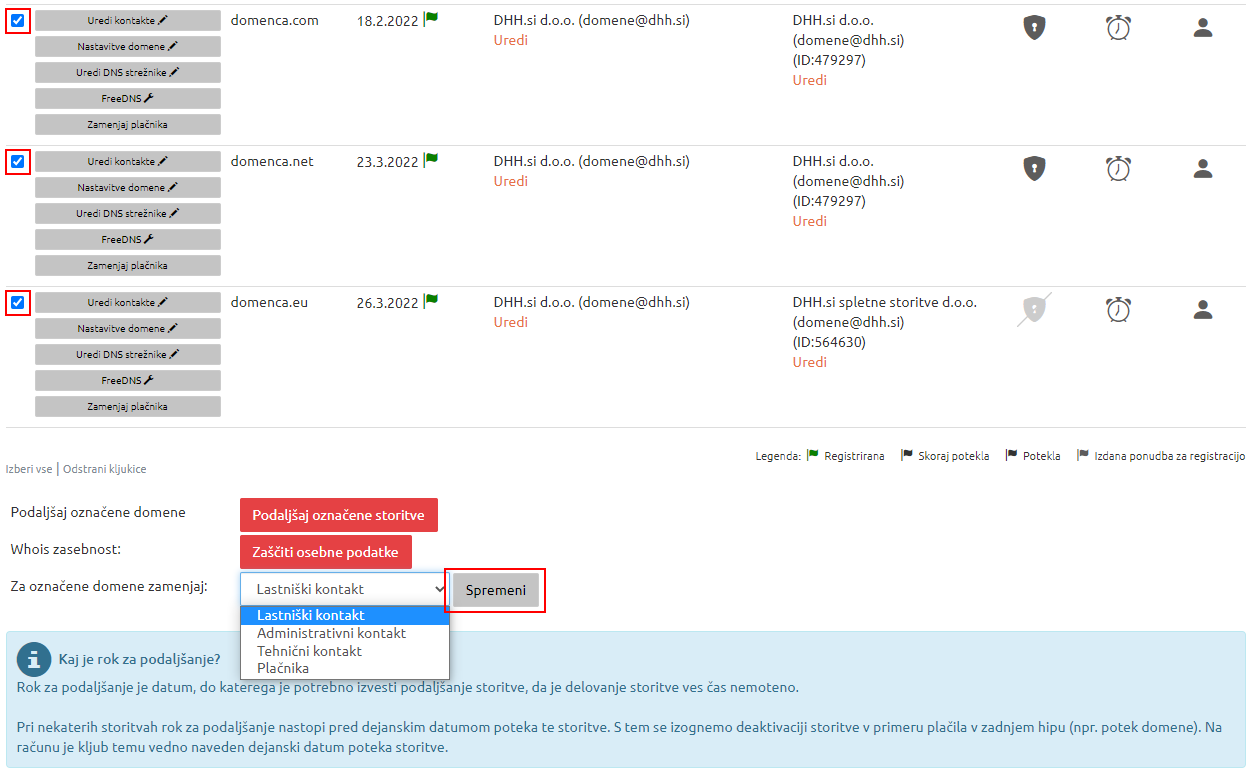Click Uredi under ID:479297 in domenca.com row
Image resolution: width=1253 pixels, height=777 pixels.
click(810, 80)
